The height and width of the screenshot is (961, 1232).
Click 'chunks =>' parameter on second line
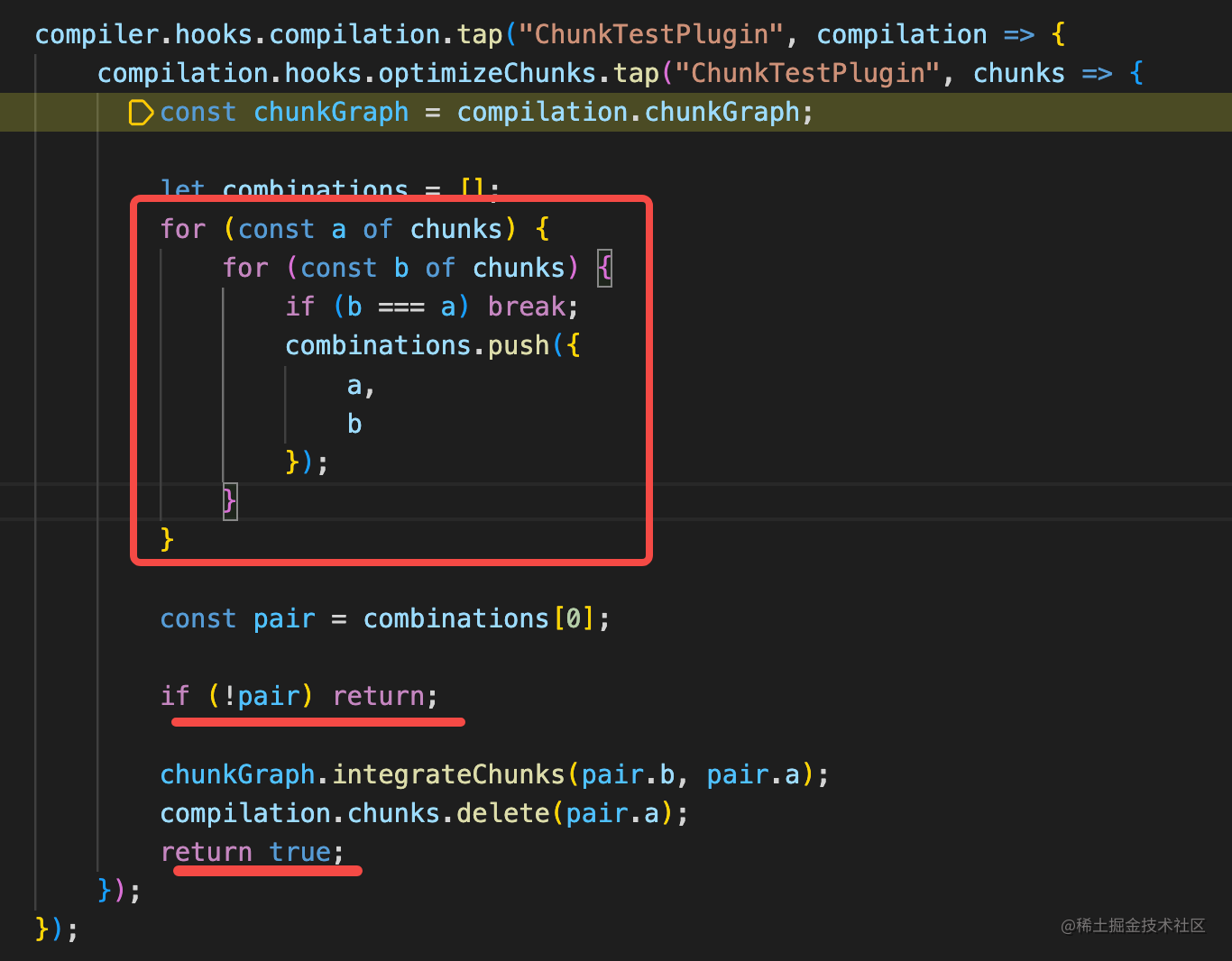[x=1043, y=73]
